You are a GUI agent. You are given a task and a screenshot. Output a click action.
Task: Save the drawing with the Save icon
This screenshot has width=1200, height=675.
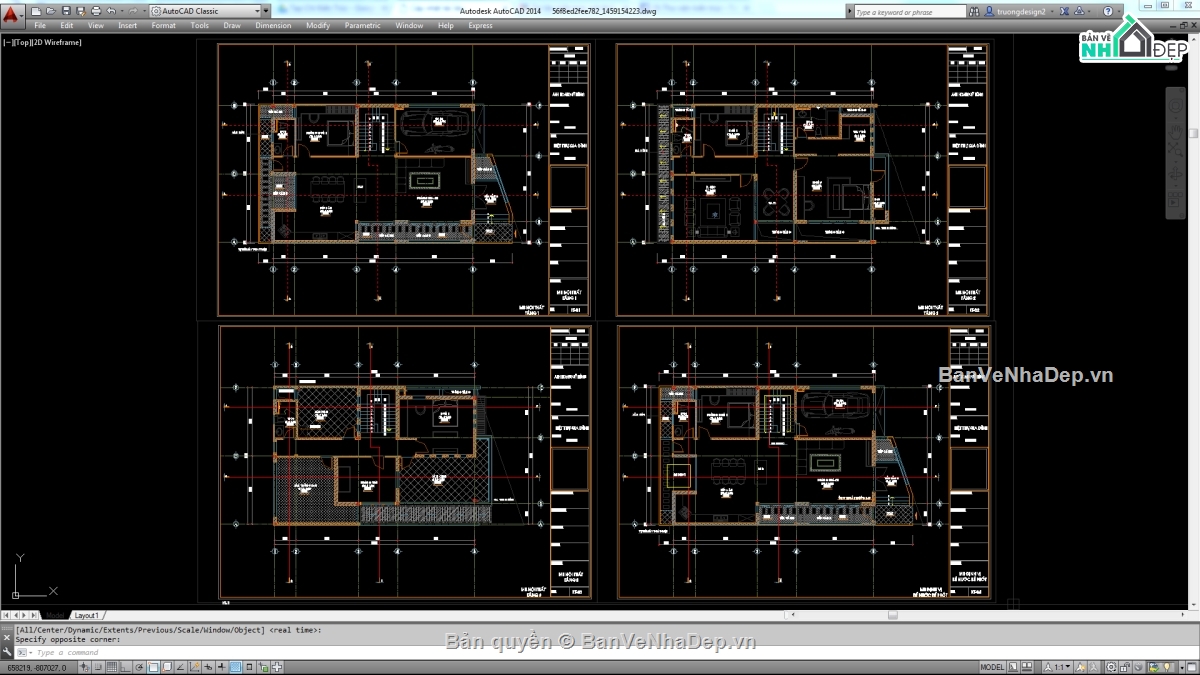pos(64,11)
